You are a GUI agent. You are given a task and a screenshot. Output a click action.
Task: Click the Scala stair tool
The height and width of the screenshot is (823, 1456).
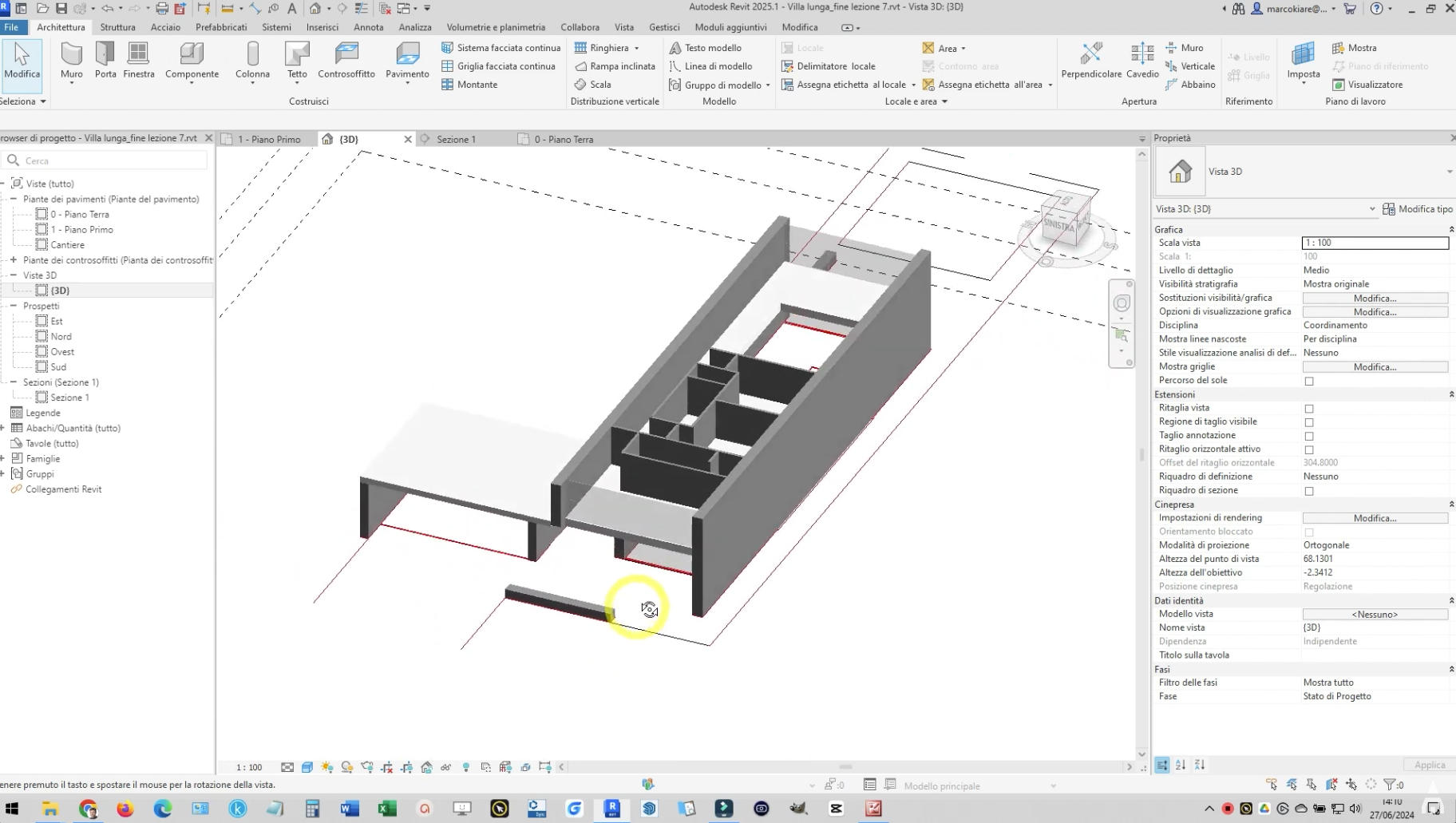[593, 85]
